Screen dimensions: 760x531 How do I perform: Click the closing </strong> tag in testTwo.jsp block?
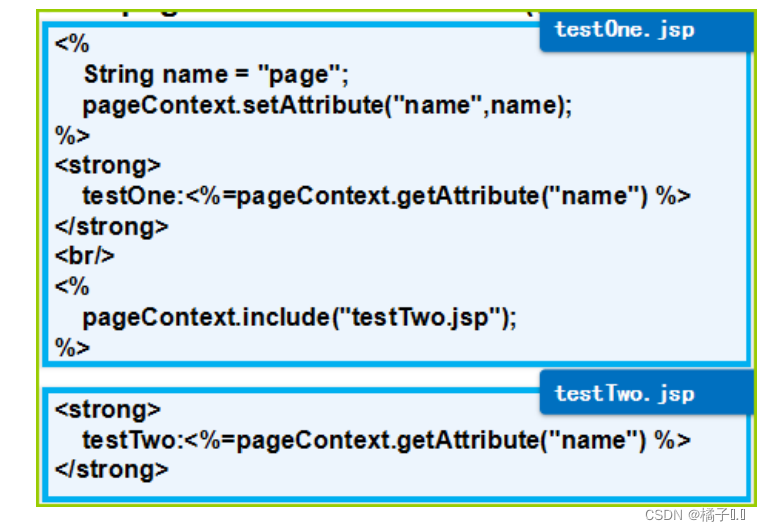[112, 469]
